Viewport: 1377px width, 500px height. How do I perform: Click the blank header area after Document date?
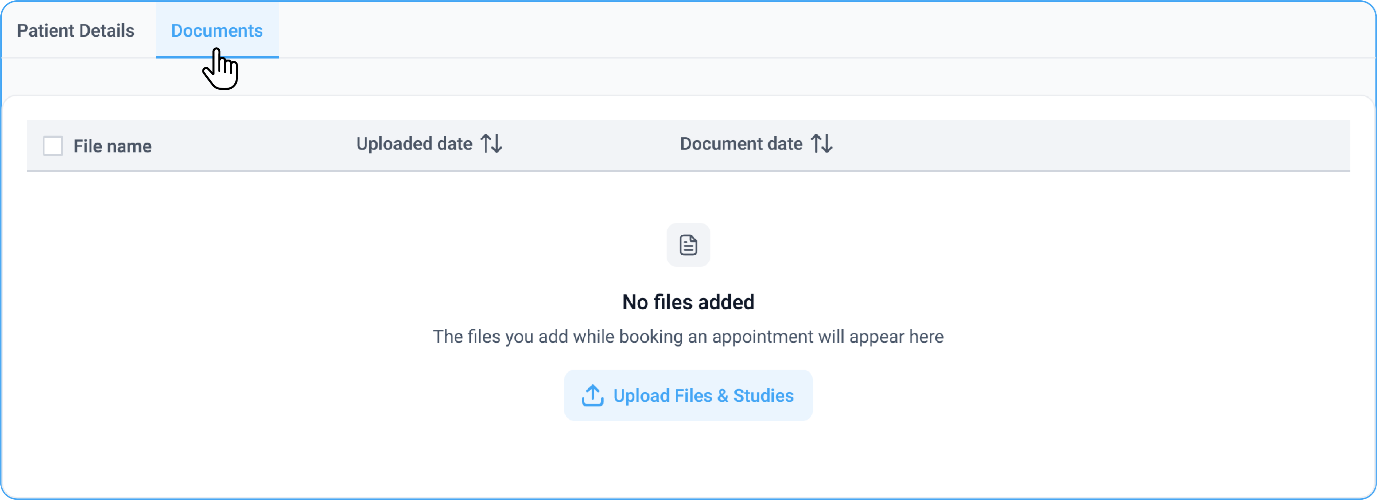[1090, 146]
